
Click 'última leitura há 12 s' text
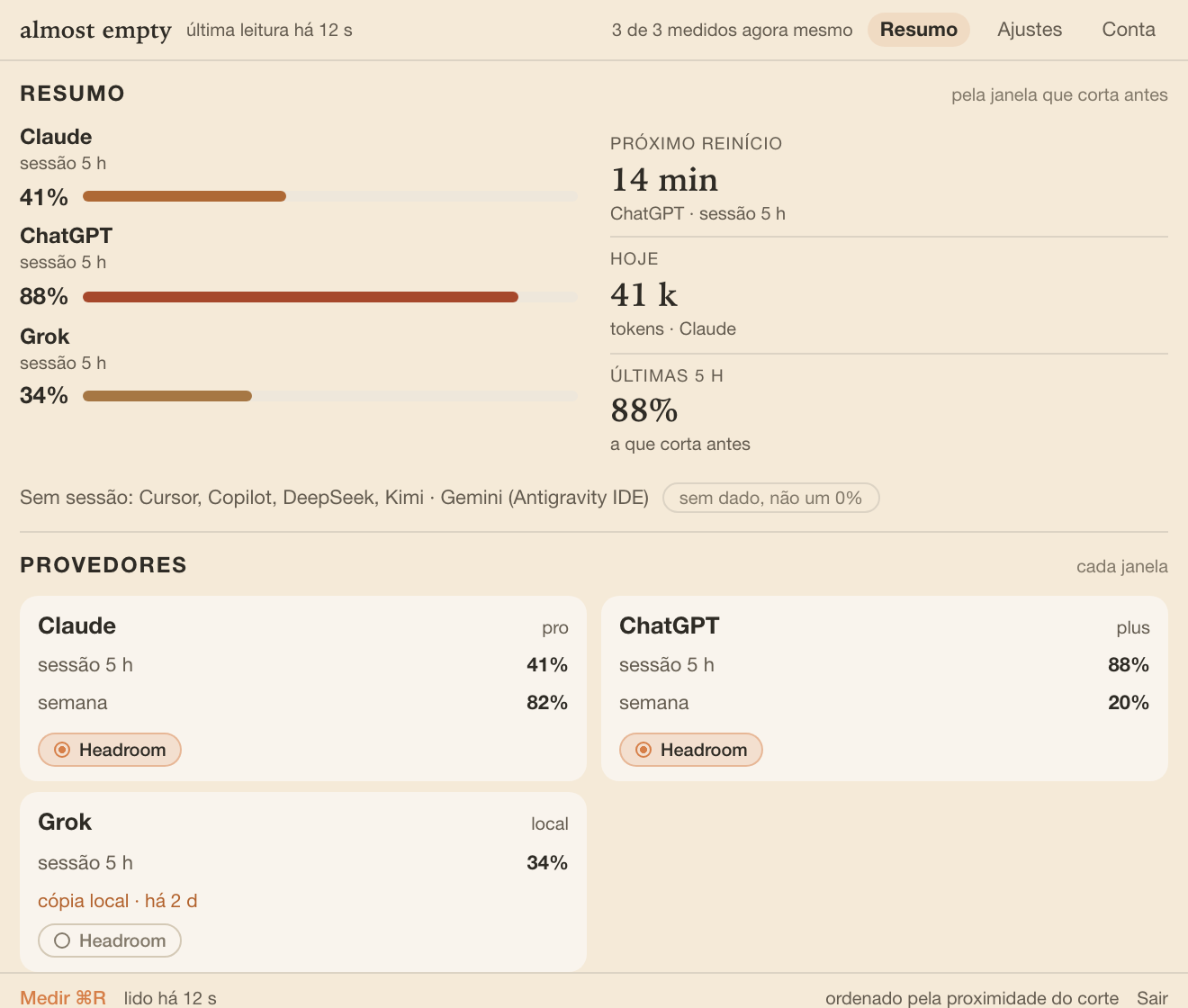[269, 31]
